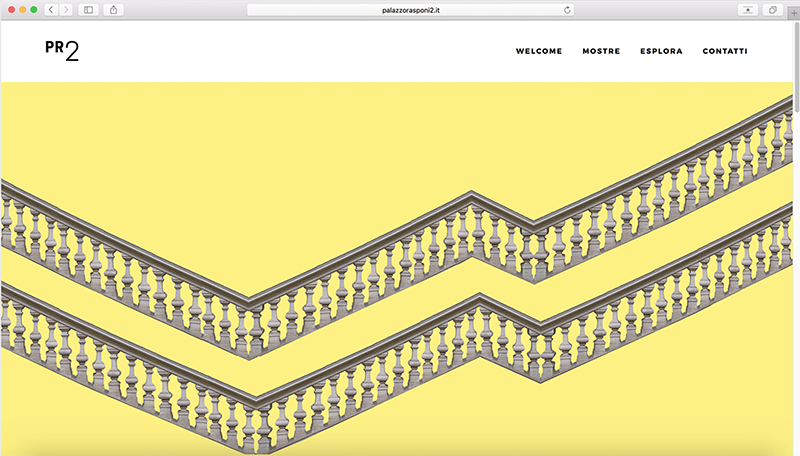Click the PR2 logo
Image resolution: width=800 pixels, height=456 pixels.
click(62, 50)
